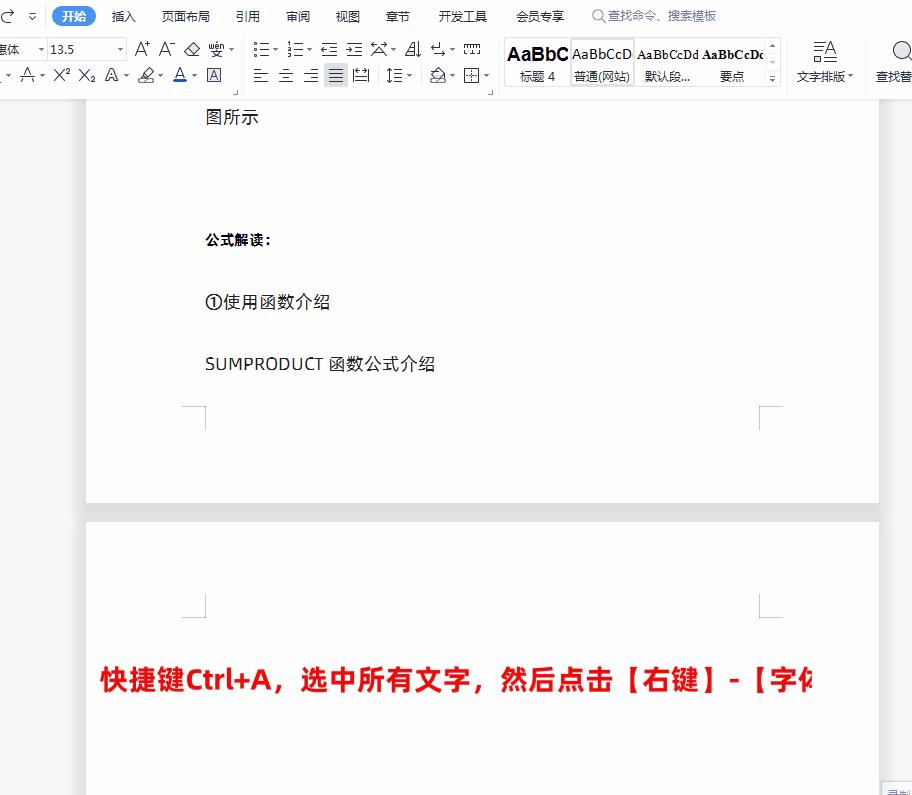
Task: Switch to the 插入 ribbon tab
Action: coord(123,15)
